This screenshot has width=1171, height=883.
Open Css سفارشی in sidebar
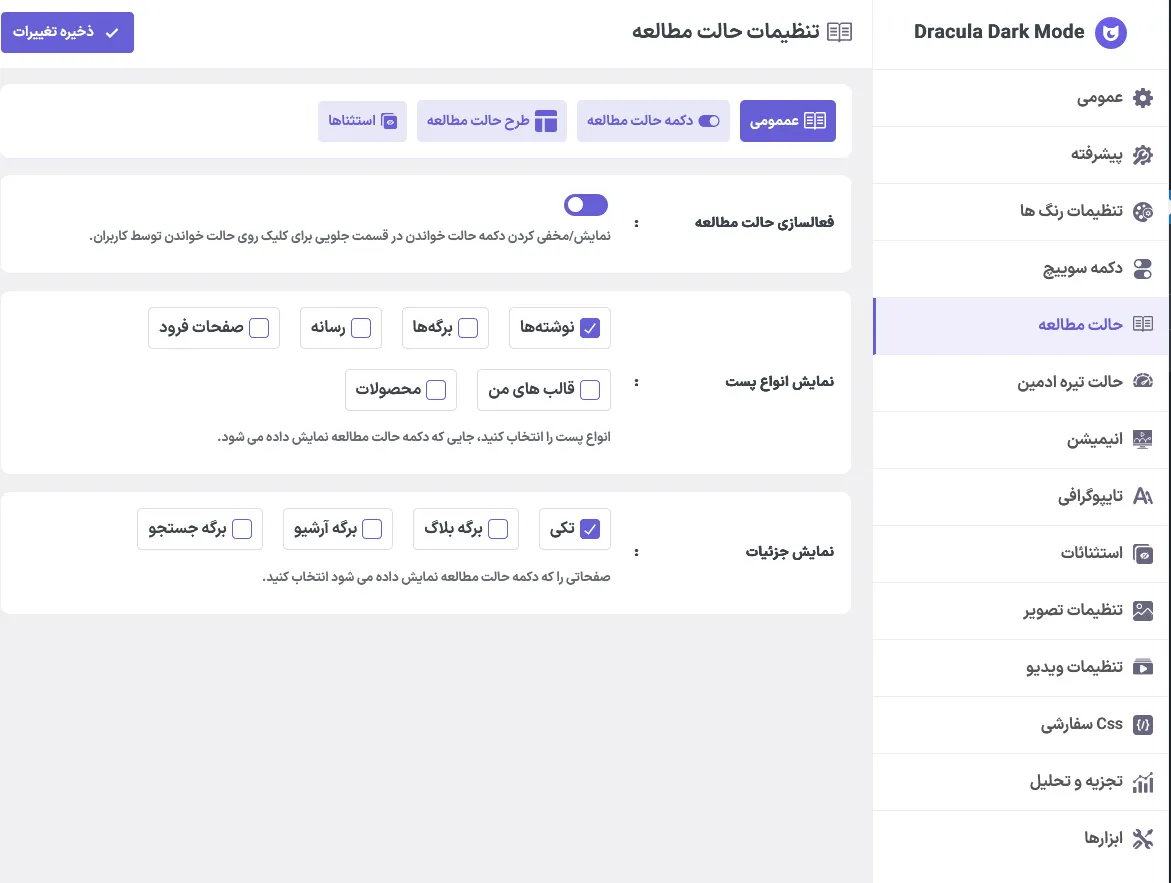(x=1020, y=725)
